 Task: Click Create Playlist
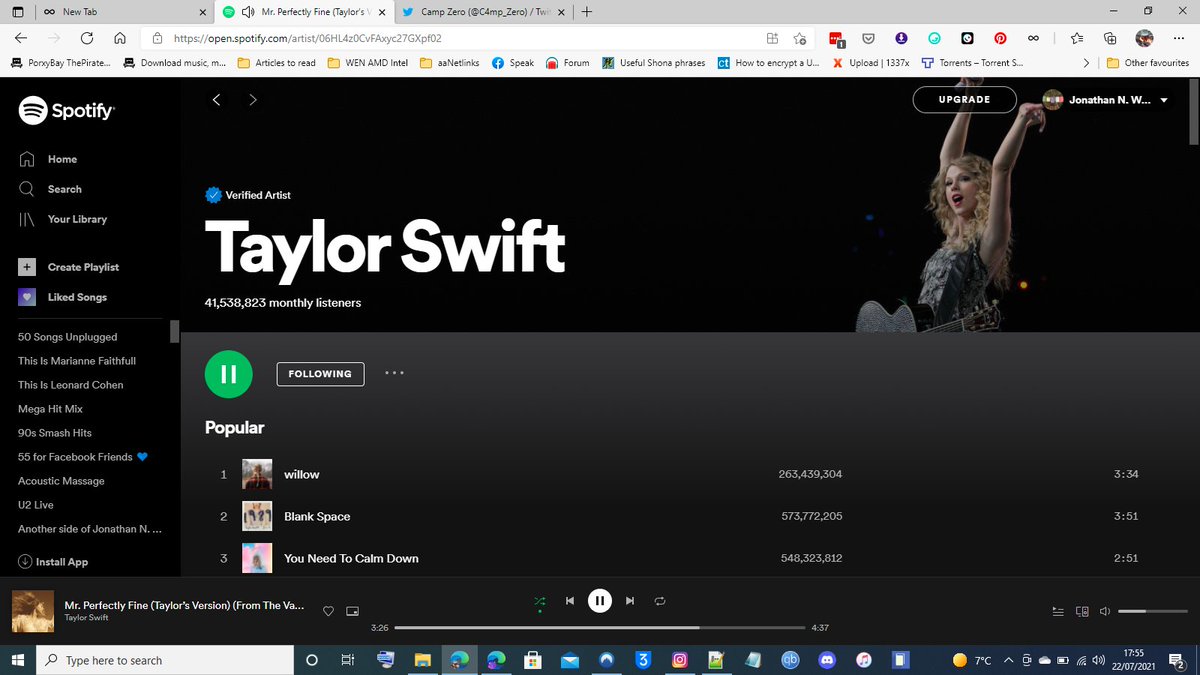[x=83, y=267]
